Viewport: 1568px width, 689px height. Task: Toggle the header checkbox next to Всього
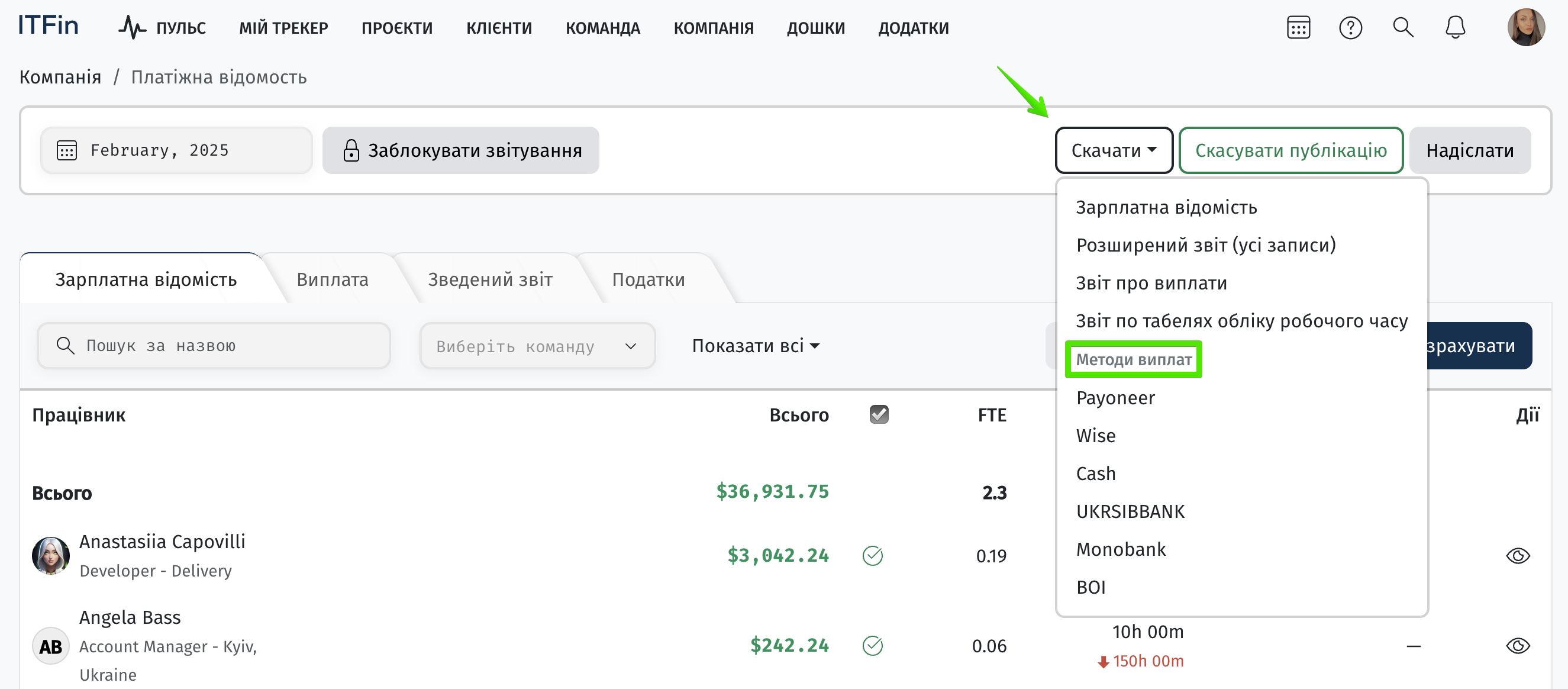[879, 414]
